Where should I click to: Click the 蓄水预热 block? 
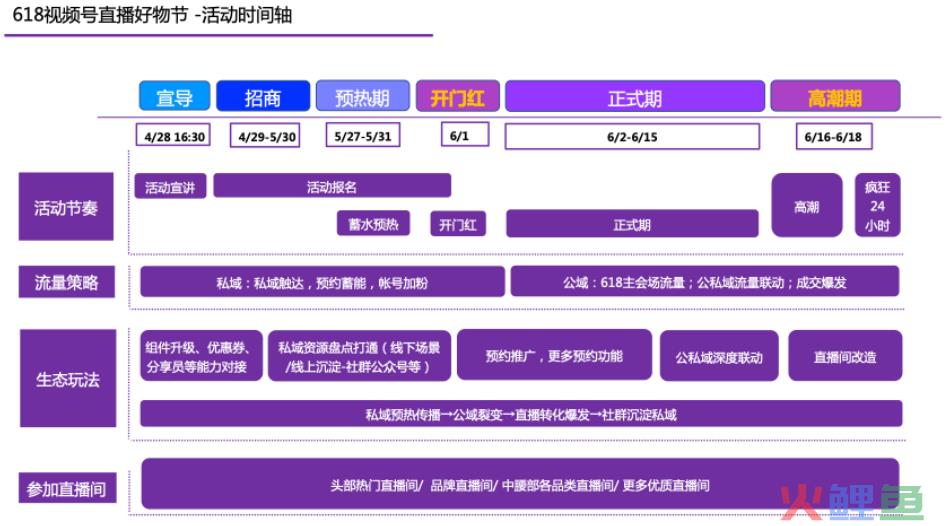[373, 223]
